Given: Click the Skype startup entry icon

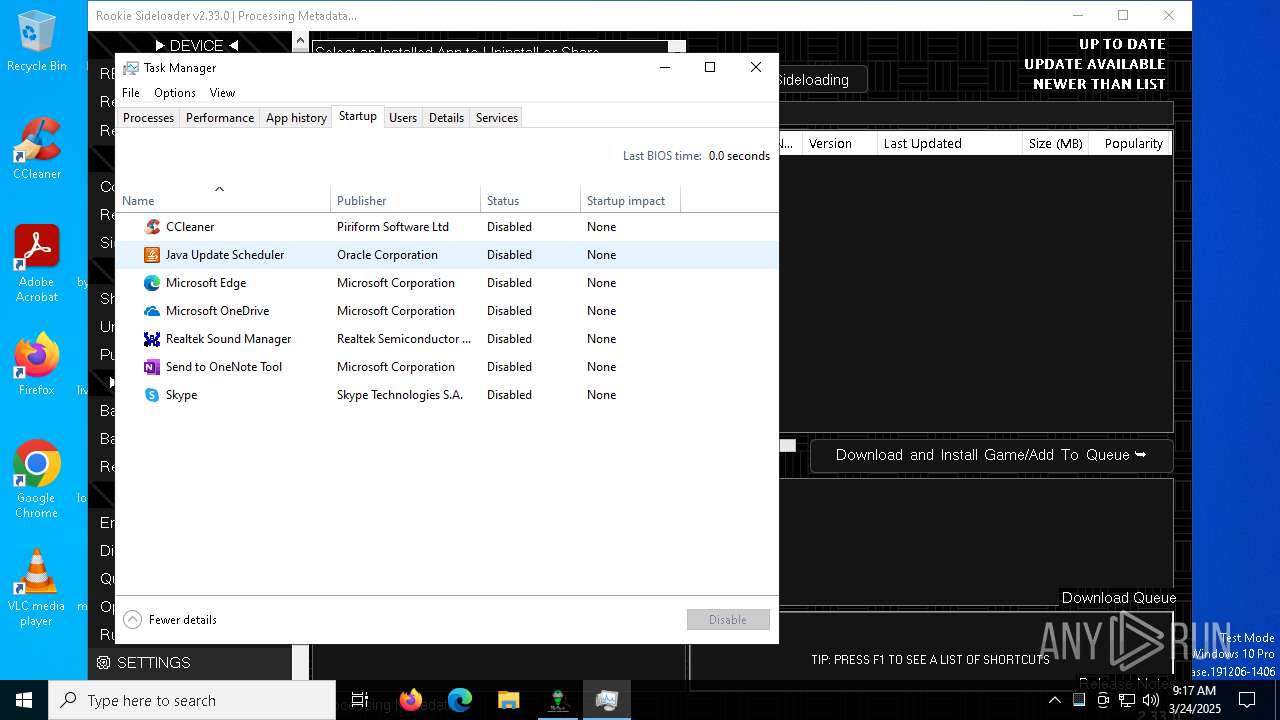Looking at the screenshot, I should coord(152,395).
